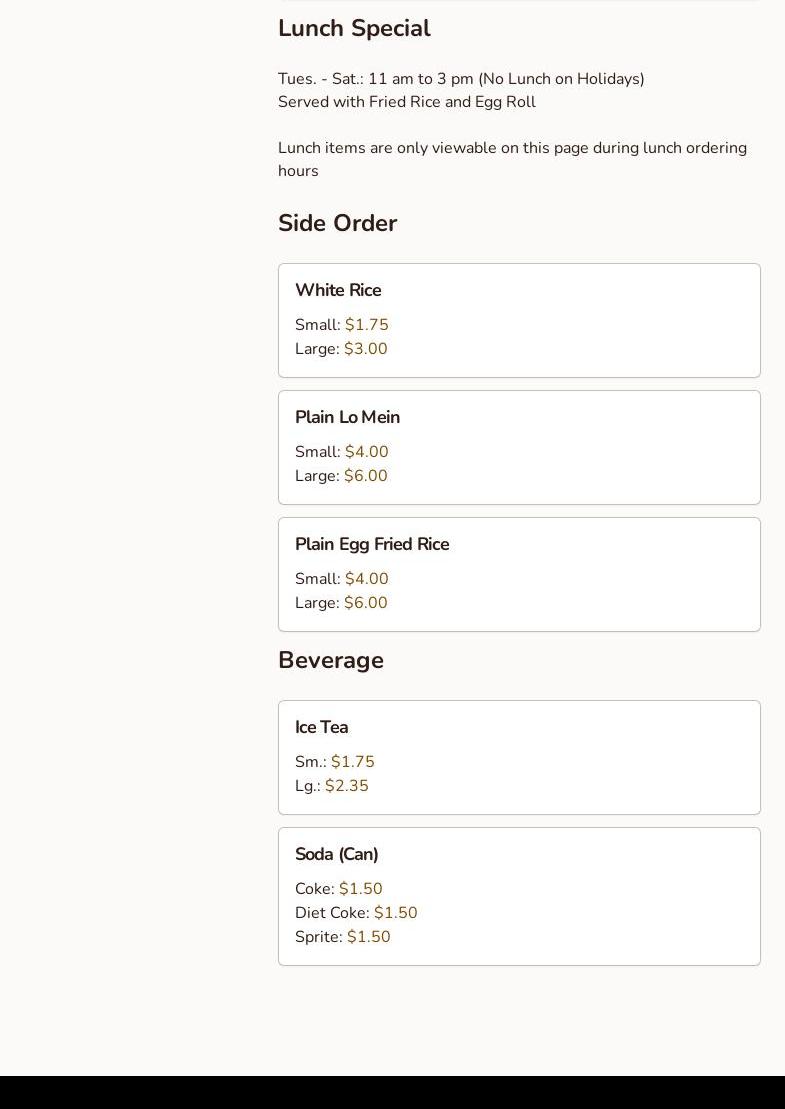785x1109 pixels.
Task: Select the Diet Coke $1.50 option
Action: 395,913
